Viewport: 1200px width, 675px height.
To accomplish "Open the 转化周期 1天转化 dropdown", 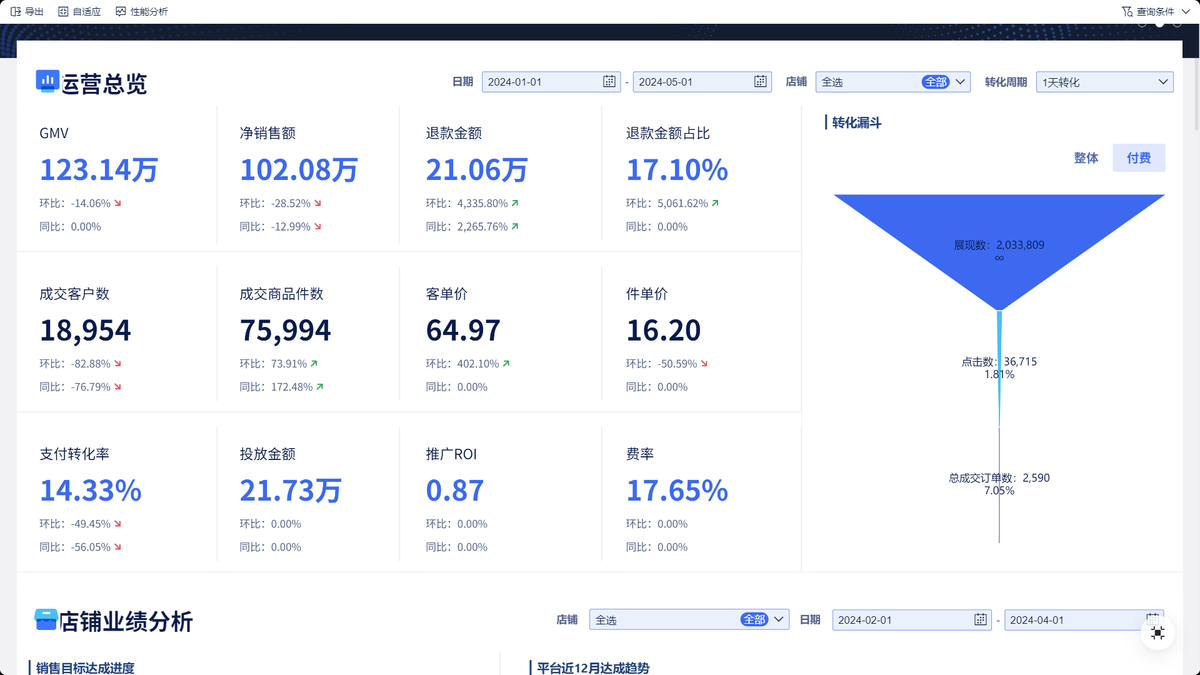I will 1105,82.
